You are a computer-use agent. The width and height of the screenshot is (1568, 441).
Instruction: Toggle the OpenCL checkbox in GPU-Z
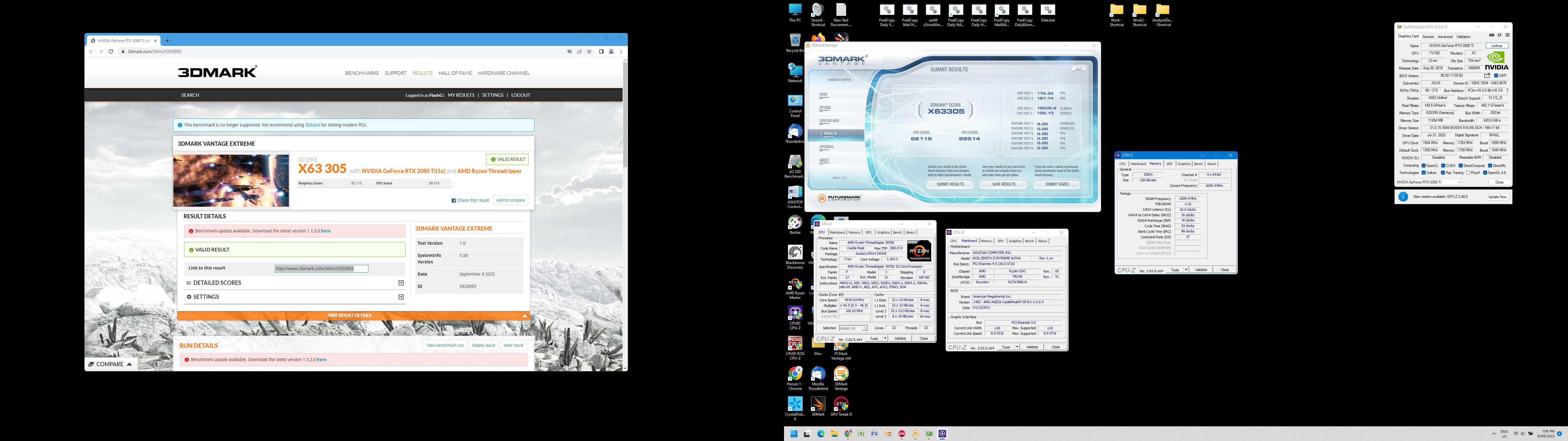point(1424,166)
